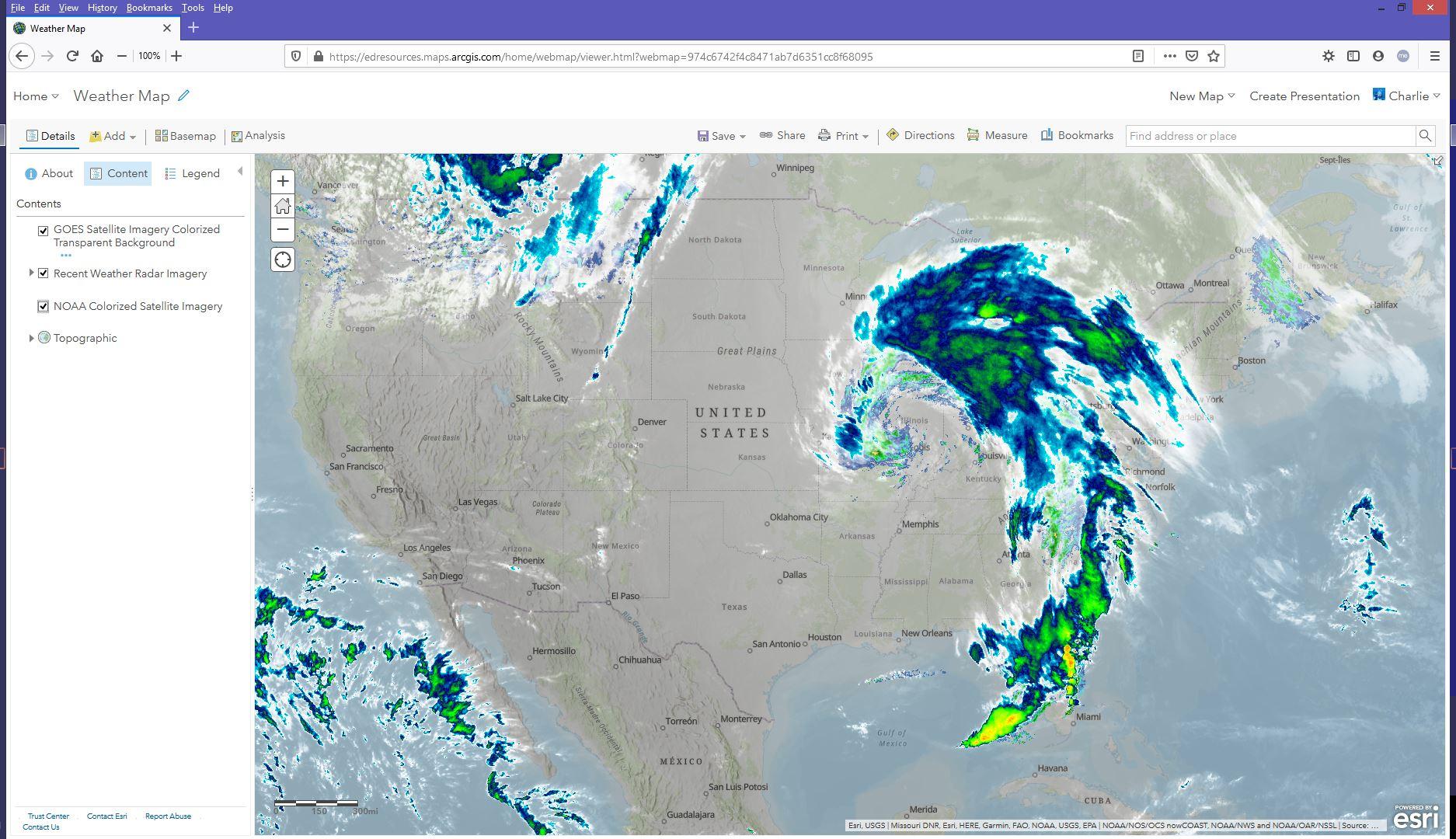Switch to the About tab
1456x839 pixels.
[x=49, y=173]
